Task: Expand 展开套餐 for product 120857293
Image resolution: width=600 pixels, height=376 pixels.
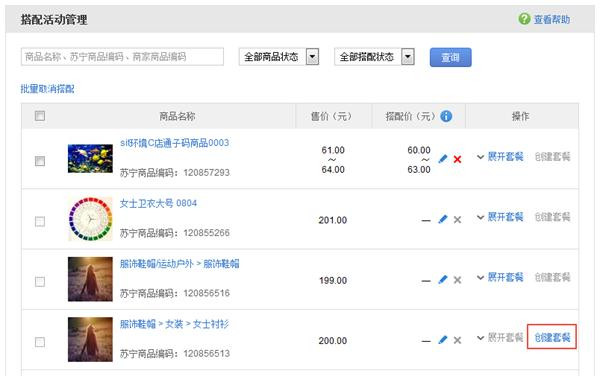Action: coord(500,157)
